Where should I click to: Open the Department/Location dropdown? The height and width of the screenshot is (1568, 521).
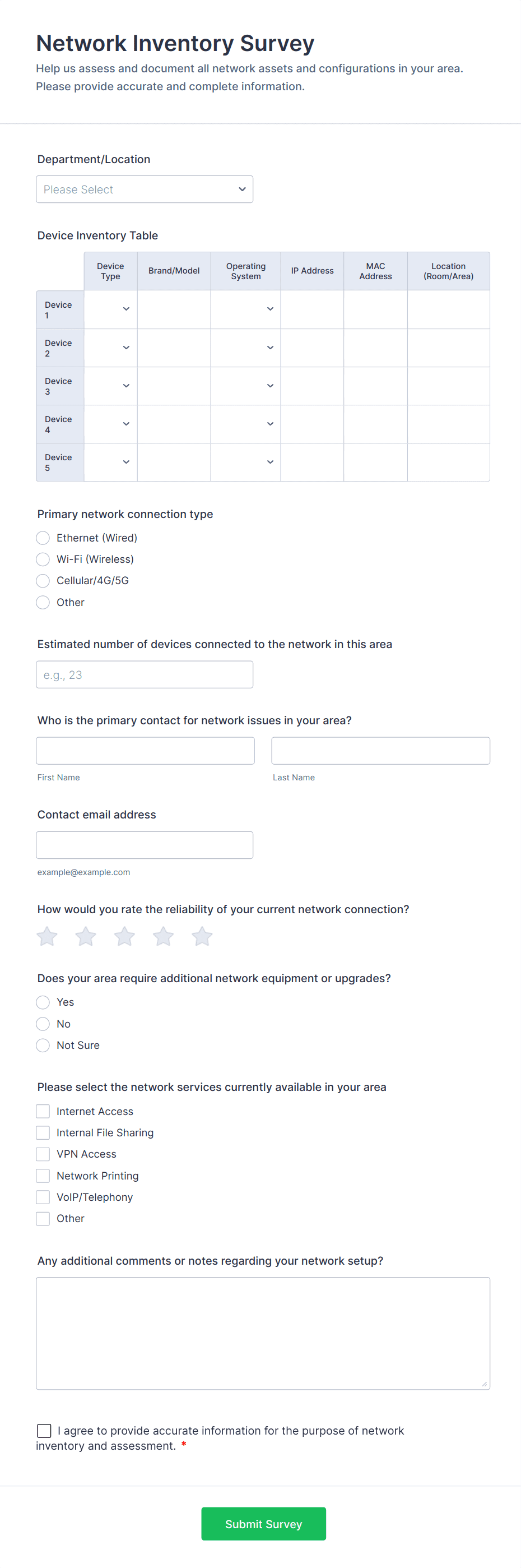point(144,189)
